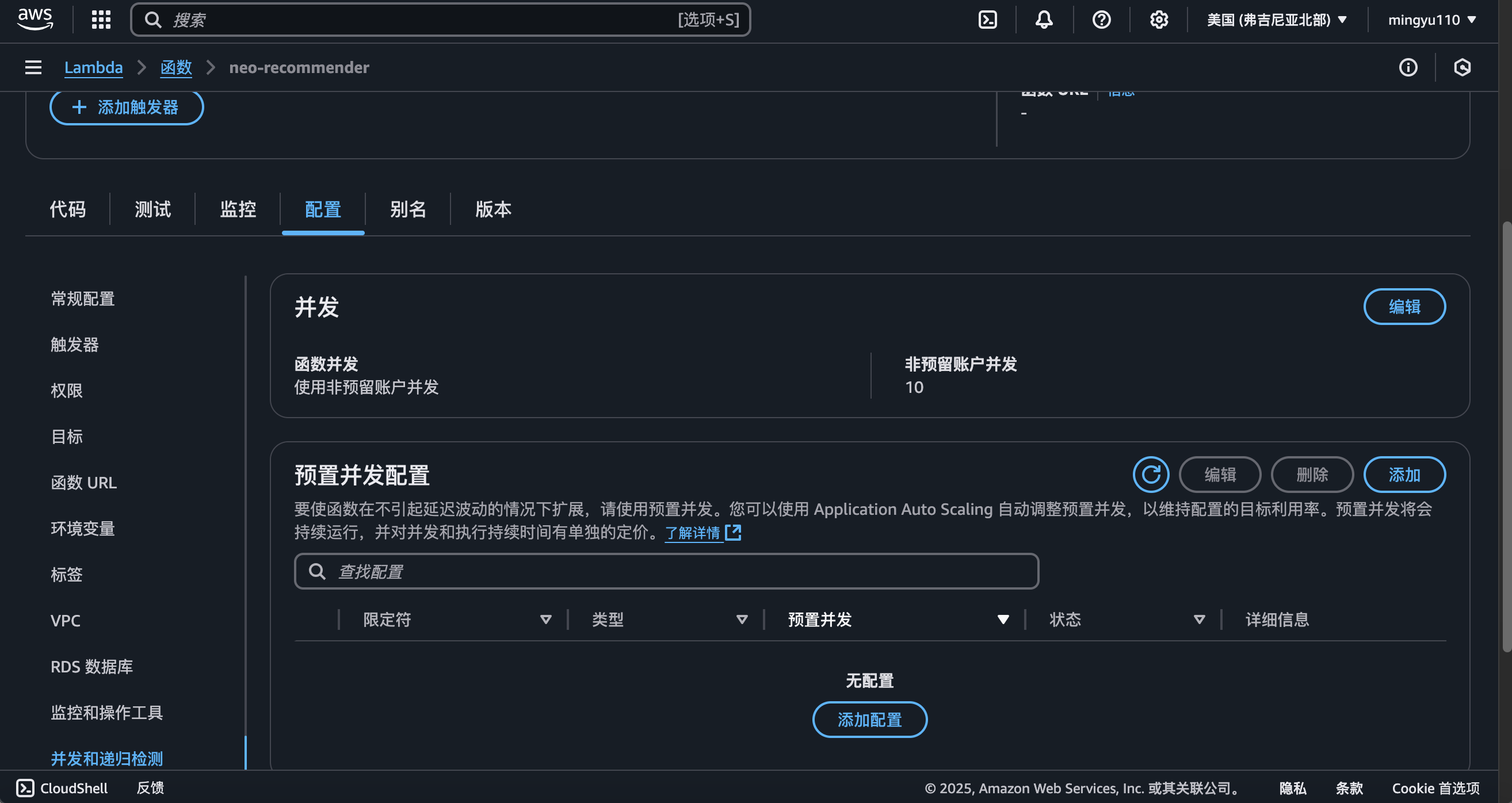The width and height of the screenshot is (1512, 803).
Task: Sort by the 限定符 column arrow
Action: 545,620
